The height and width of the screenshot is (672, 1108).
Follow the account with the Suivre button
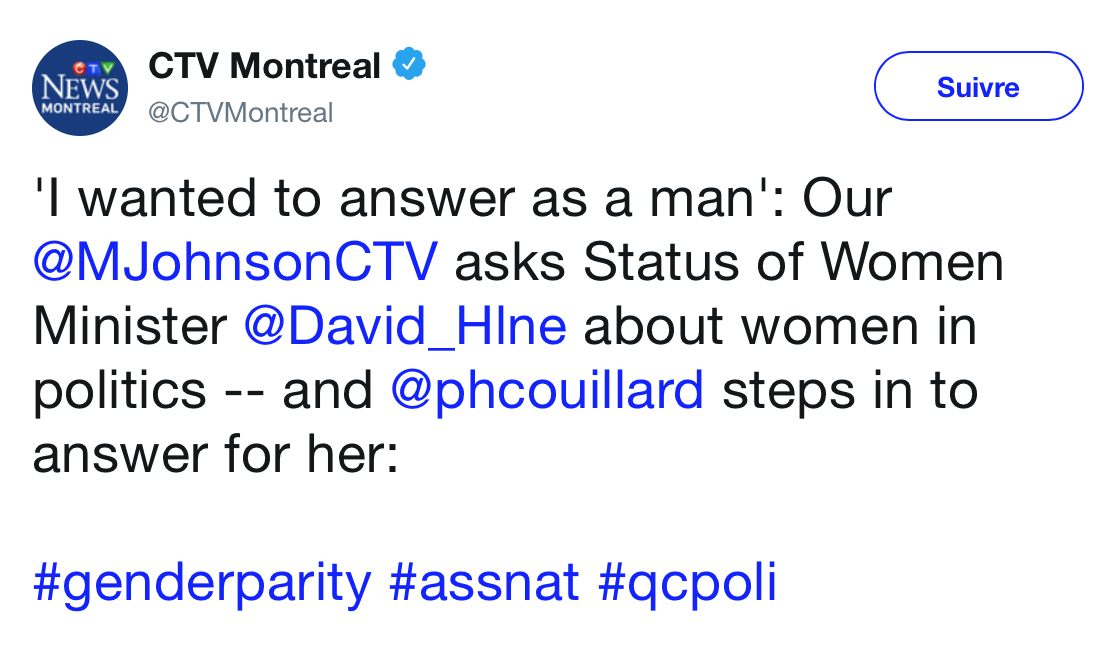pyautogui.click(x=978, y=86)
